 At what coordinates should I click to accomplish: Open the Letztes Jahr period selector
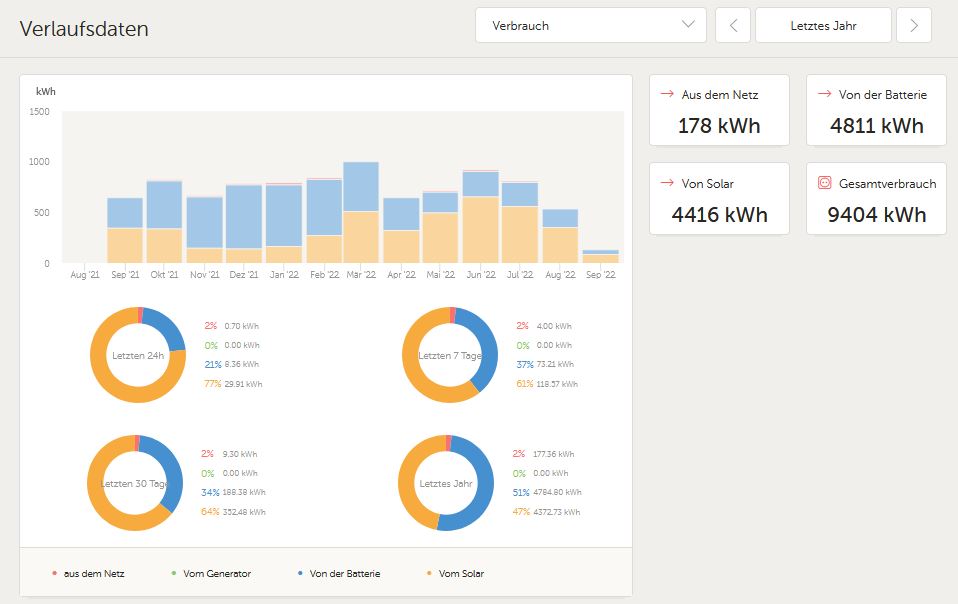(x=823, y=26)
